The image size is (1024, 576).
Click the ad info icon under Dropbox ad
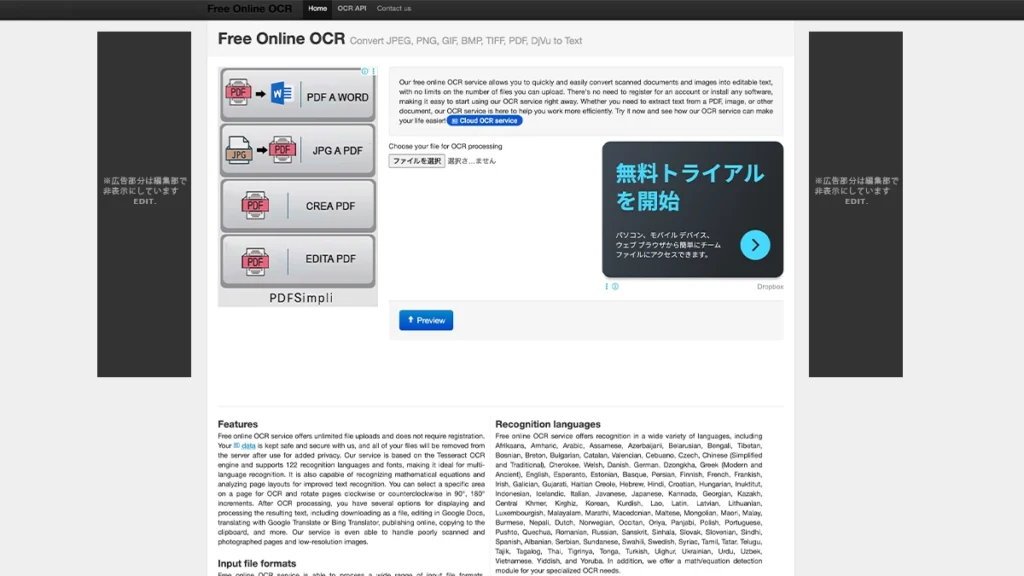coord(615,286)
